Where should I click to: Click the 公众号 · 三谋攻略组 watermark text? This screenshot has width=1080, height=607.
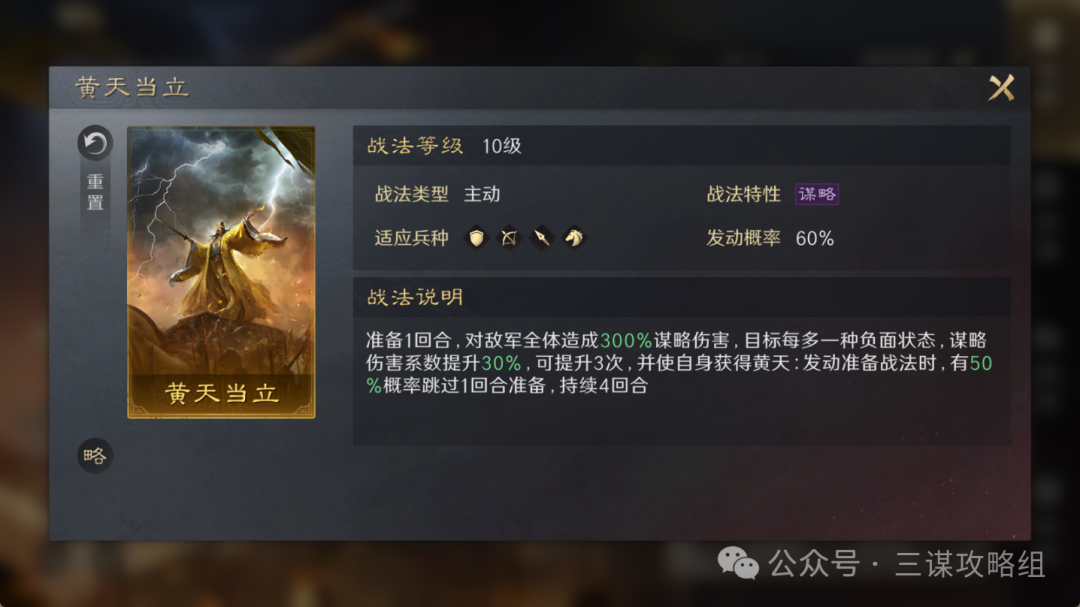click(906, 564)
